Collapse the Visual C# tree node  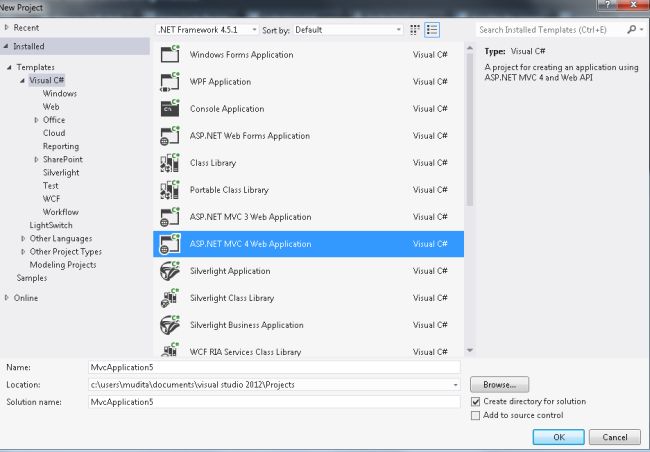[22, 80]
